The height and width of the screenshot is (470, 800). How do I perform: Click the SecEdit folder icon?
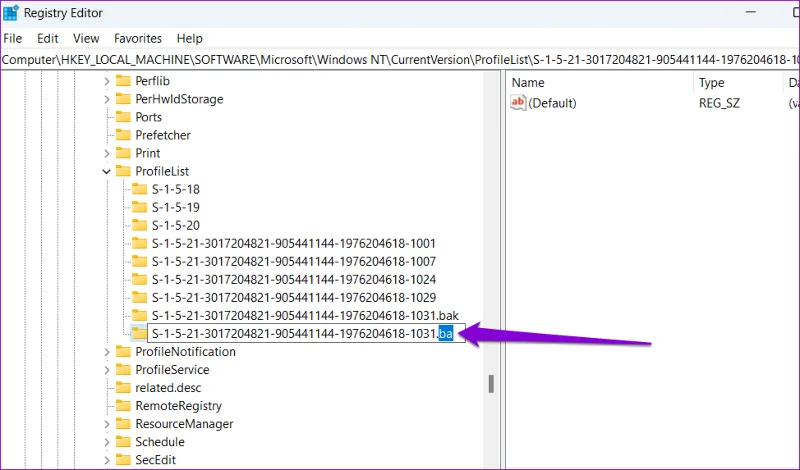123,459
